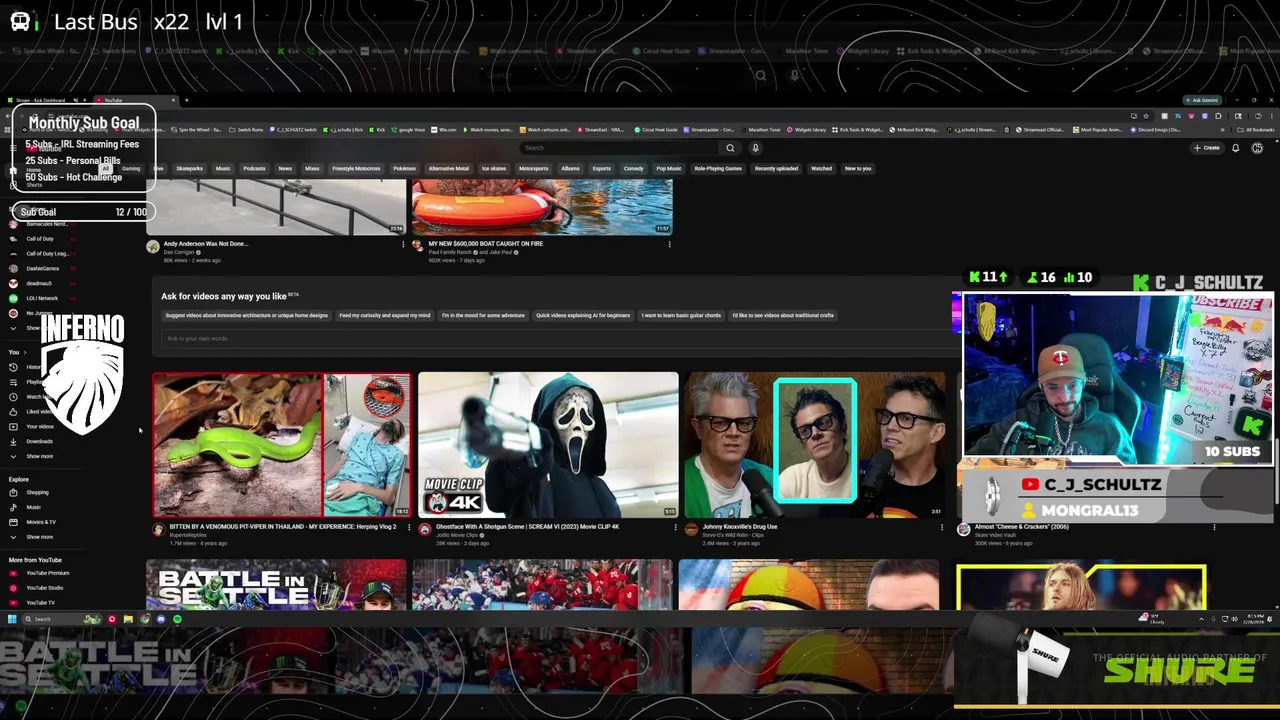This screenshot has height=720, width=1280.
Task: Open the All Bookmarks folder
Action: 1257,130
